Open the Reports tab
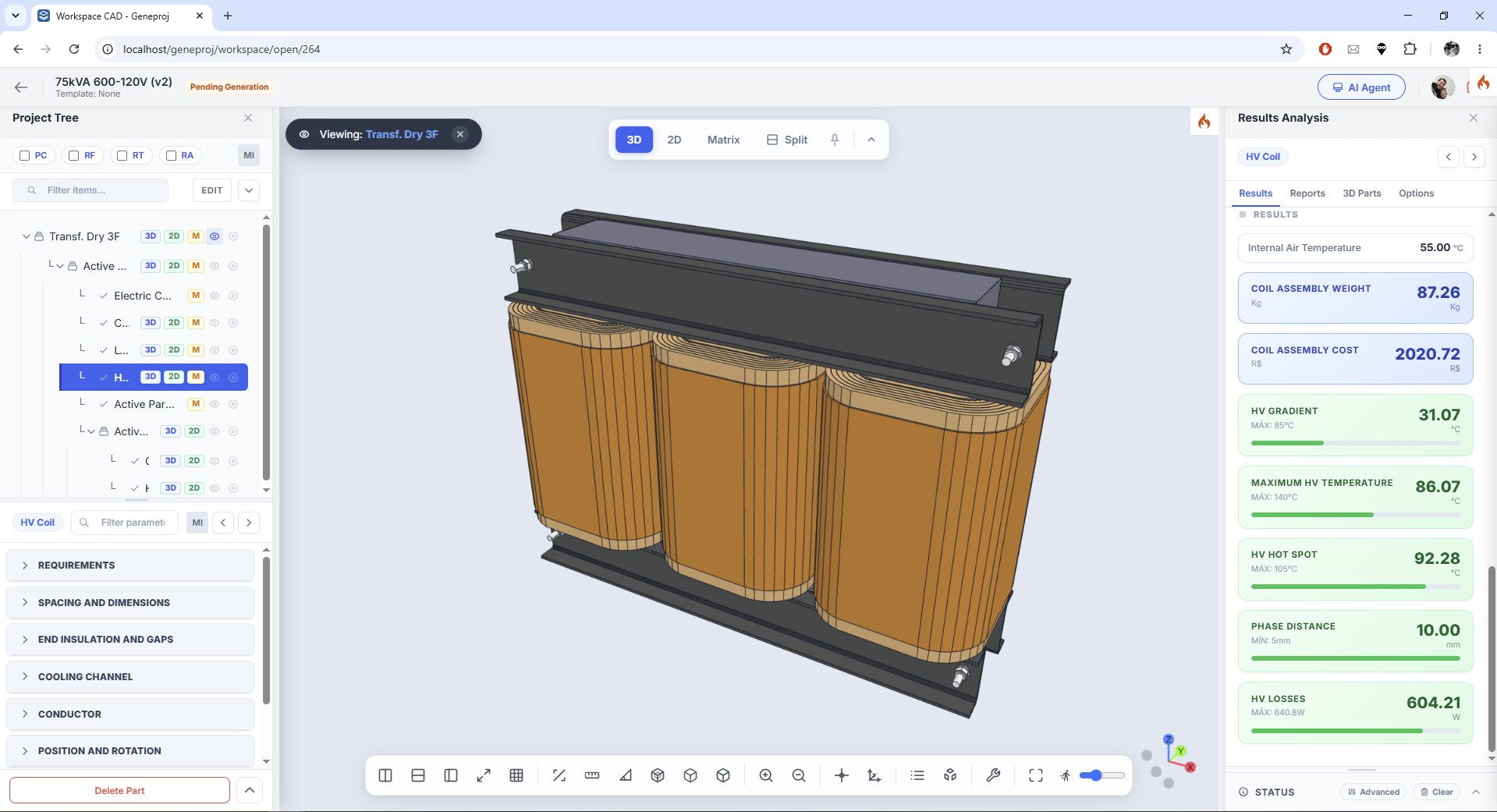1497x812 pixels. [1307, 193]
